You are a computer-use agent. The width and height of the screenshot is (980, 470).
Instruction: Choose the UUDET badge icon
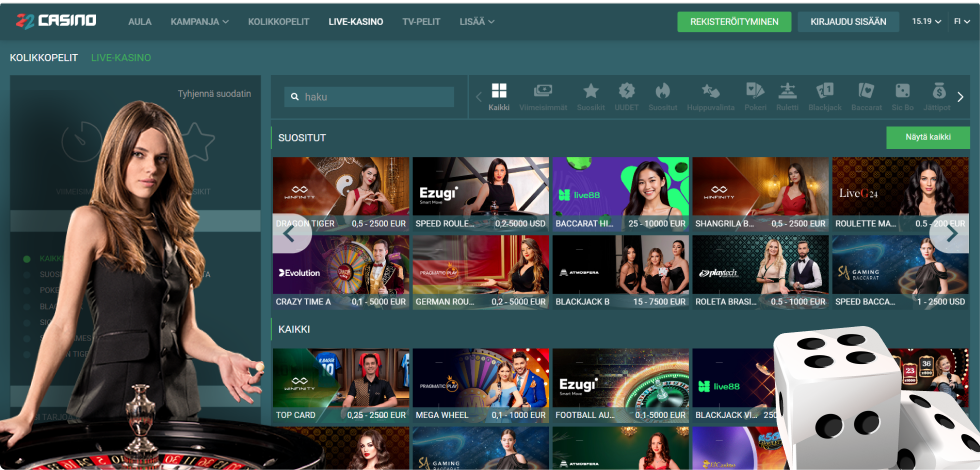click(x=626, y=91)
